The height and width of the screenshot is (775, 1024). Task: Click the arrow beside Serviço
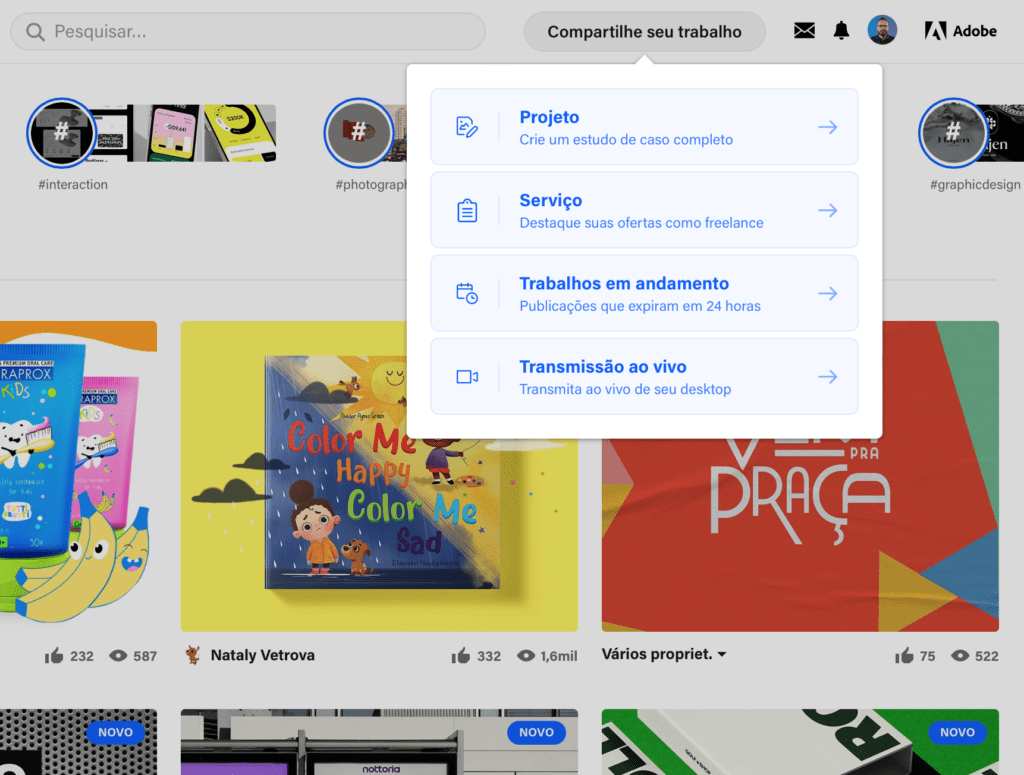pyautogui.click(x=827, y=210)
